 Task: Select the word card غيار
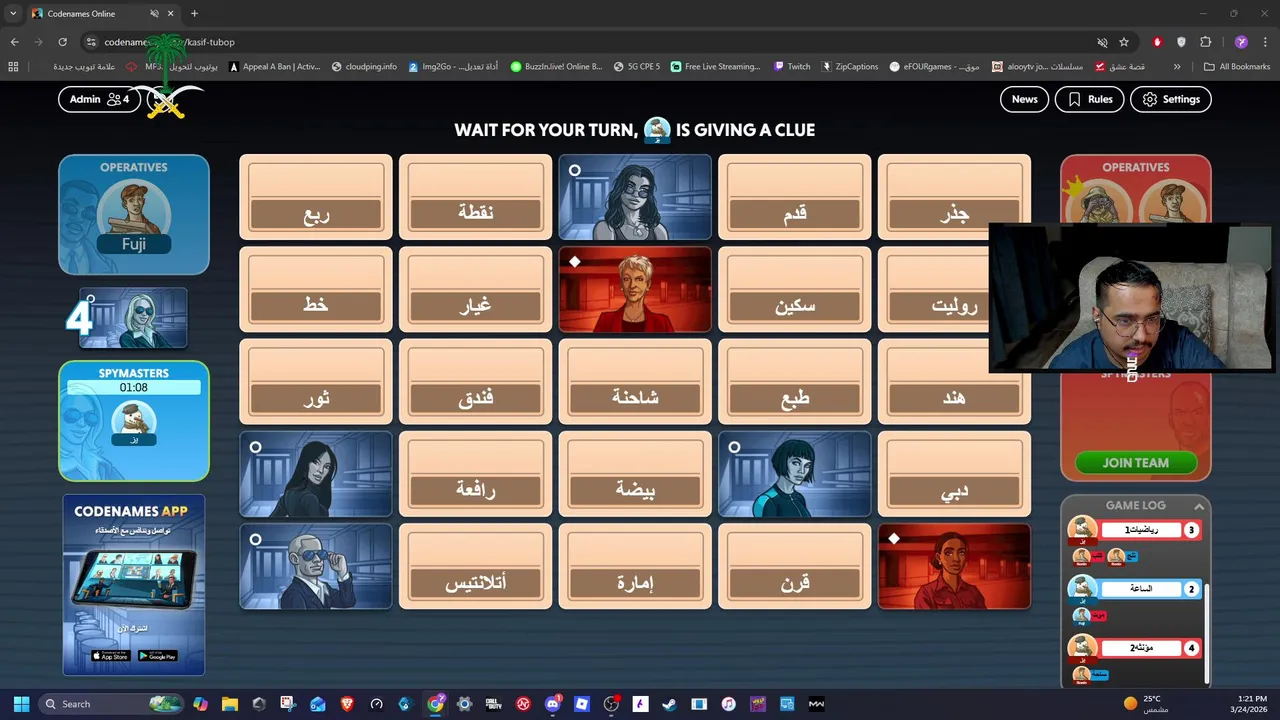pyautogui.click(x=476, y=290)
